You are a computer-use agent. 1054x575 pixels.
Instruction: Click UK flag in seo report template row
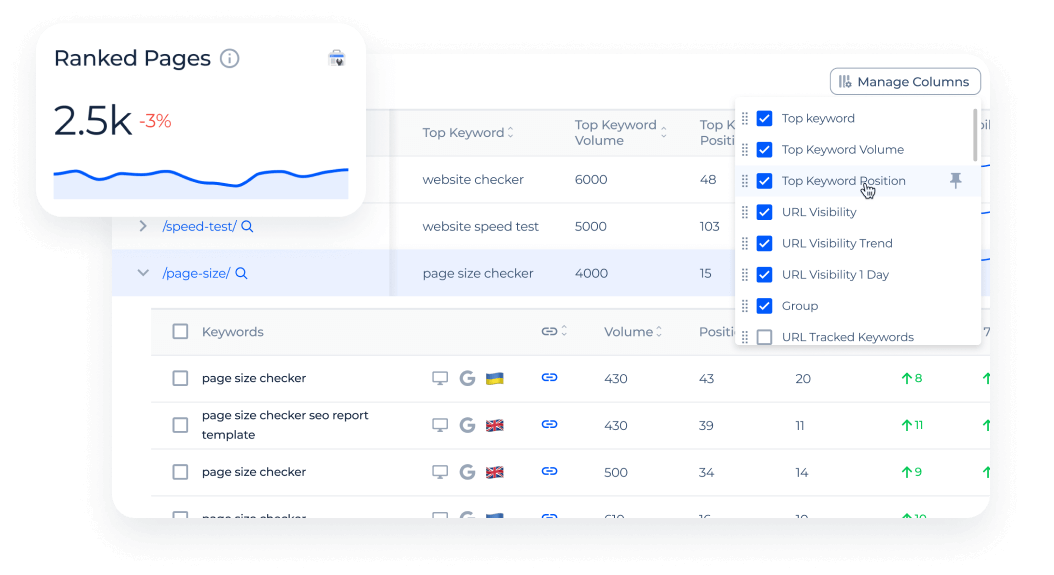495,426
